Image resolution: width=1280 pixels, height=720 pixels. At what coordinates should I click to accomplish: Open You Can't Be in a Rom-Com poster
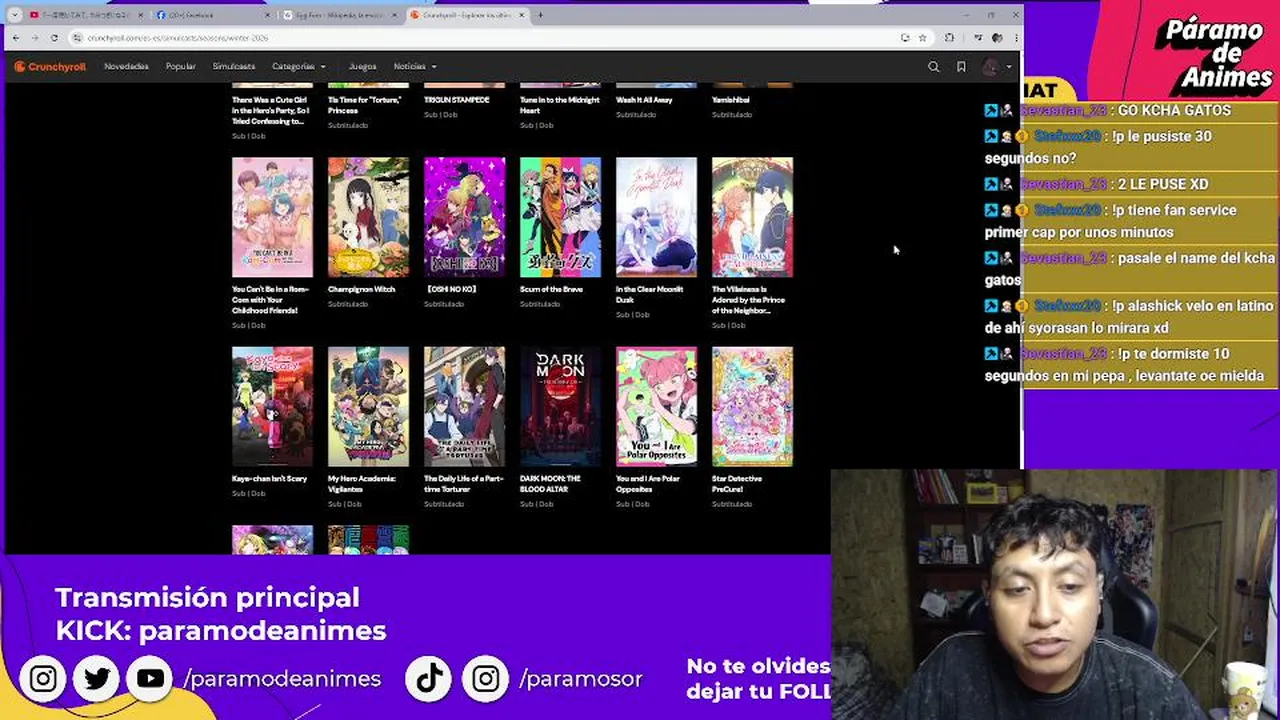[x=272, y=217]
